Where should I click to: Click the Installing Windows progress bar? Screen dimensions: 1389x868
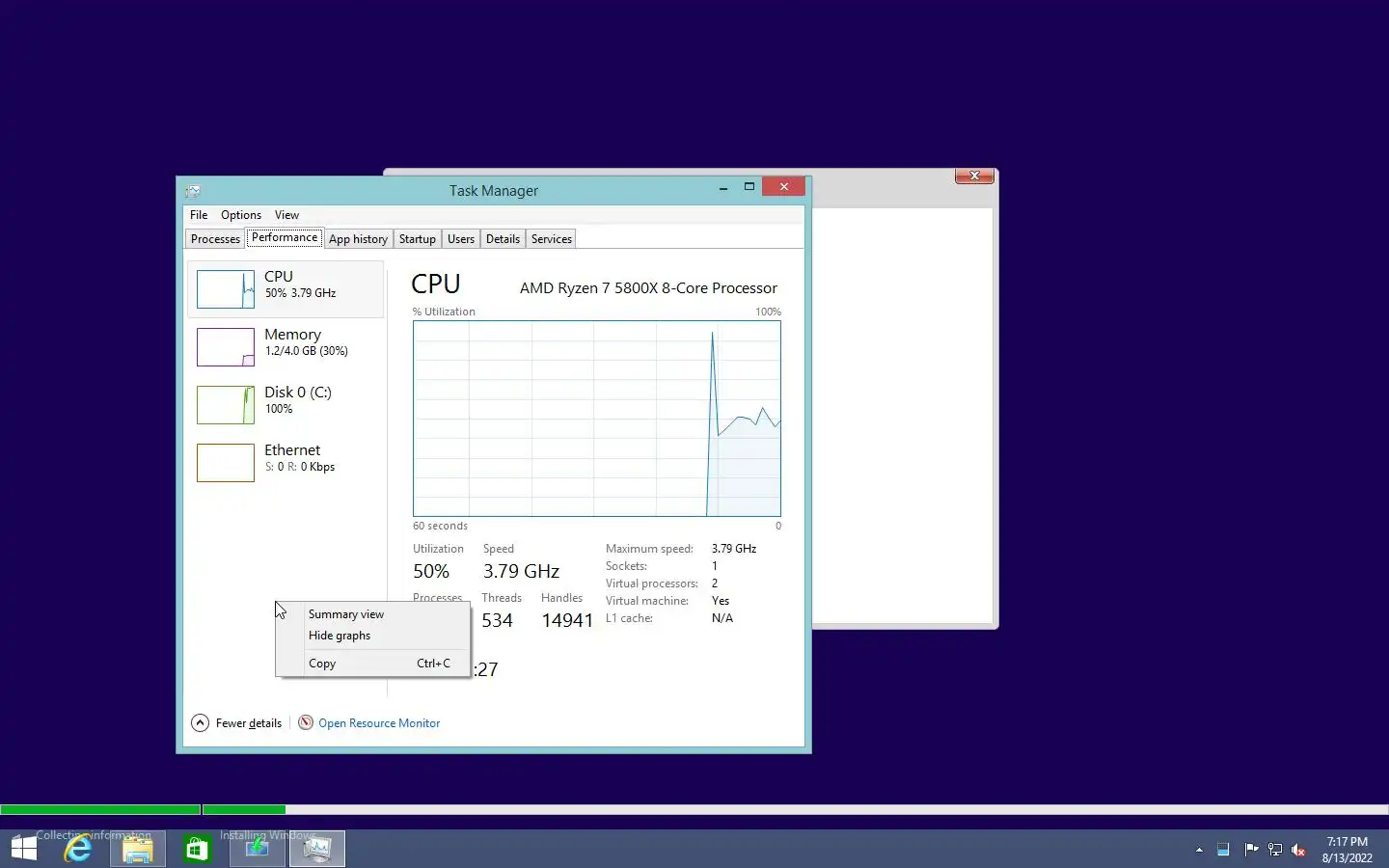click(796, 810)
